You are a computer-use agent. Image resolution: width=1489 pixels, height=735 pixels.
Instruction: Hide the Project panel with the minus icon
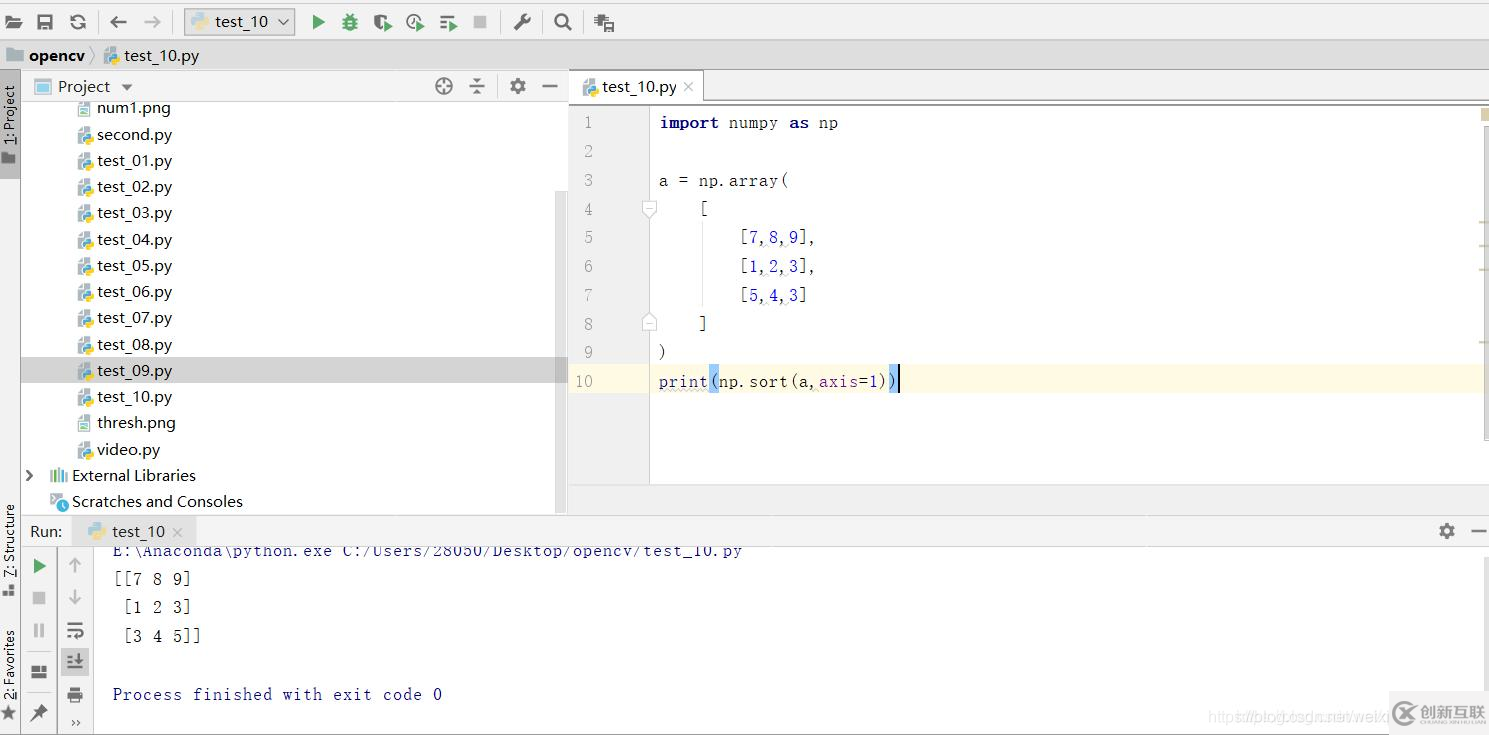click(550, 86)
